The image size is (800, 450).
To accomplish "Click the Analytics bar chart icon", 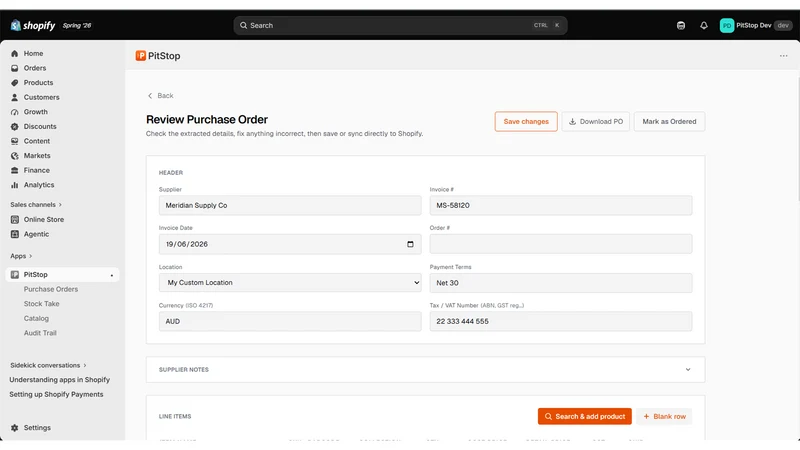I will (x=14, y=185).
